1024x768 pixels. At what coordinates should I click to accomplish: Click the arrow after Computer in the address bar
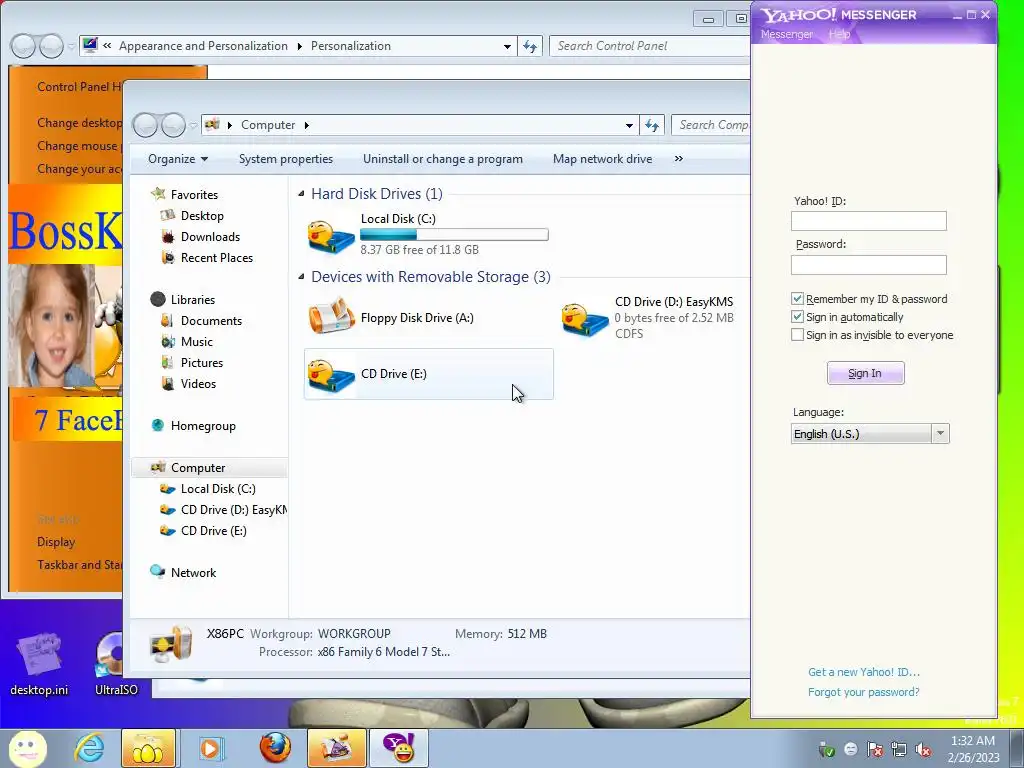[x=306, y=125]
